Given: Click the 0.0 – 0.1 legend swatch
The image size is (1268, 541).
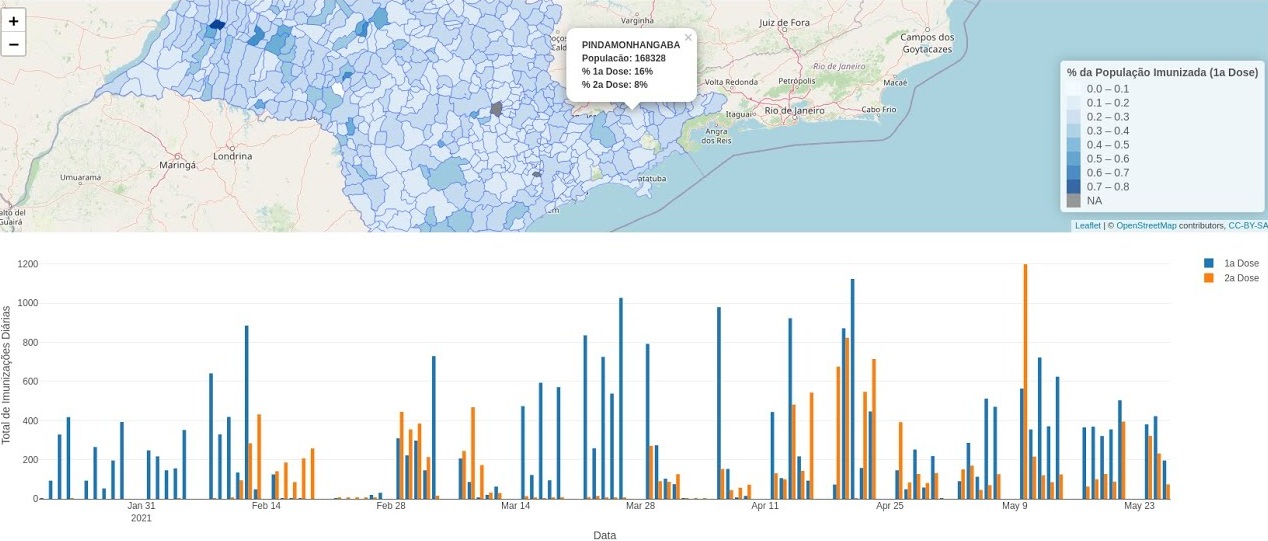Looking at the screenshot, I should pyautogui.click(x=1074, y=89).
